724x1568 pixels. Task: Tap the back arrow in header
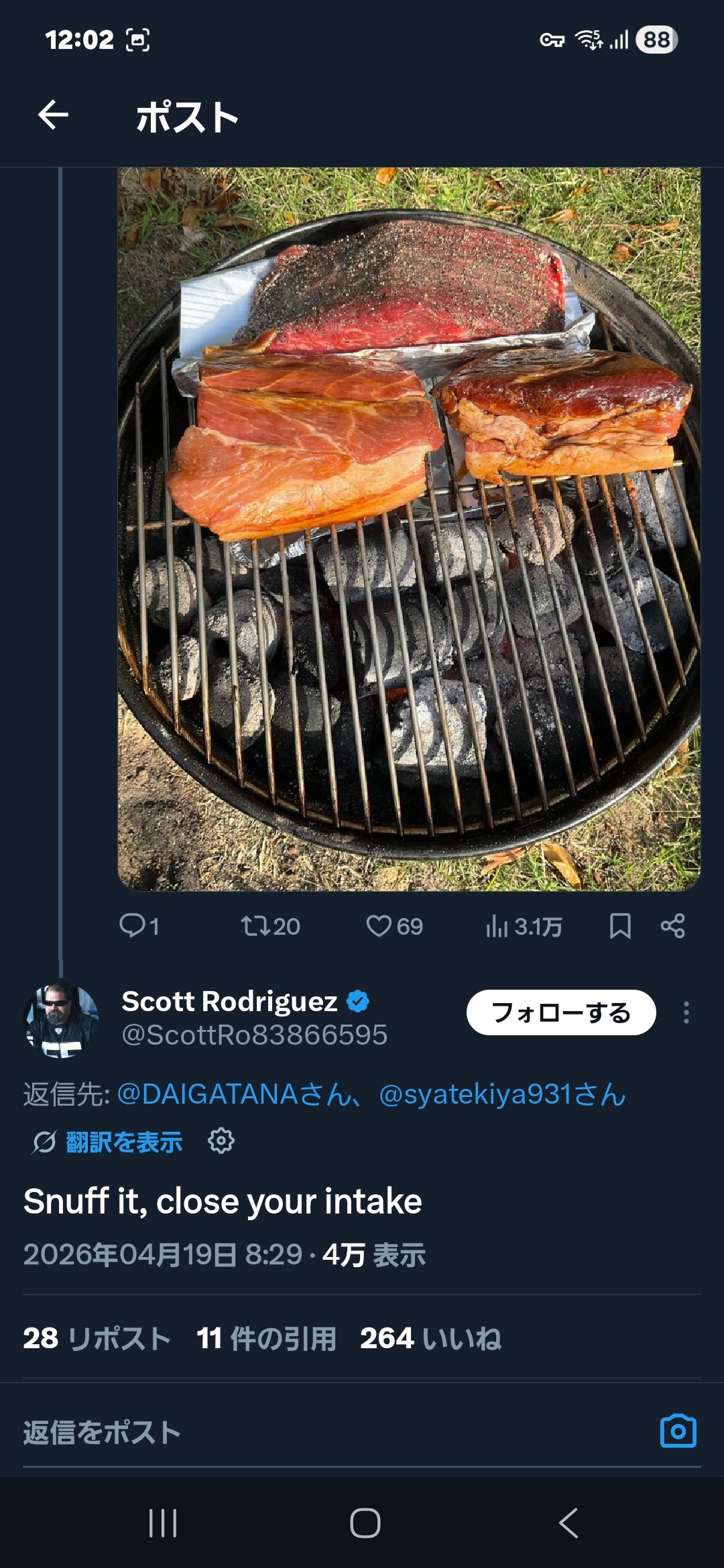tap(53, 115)
